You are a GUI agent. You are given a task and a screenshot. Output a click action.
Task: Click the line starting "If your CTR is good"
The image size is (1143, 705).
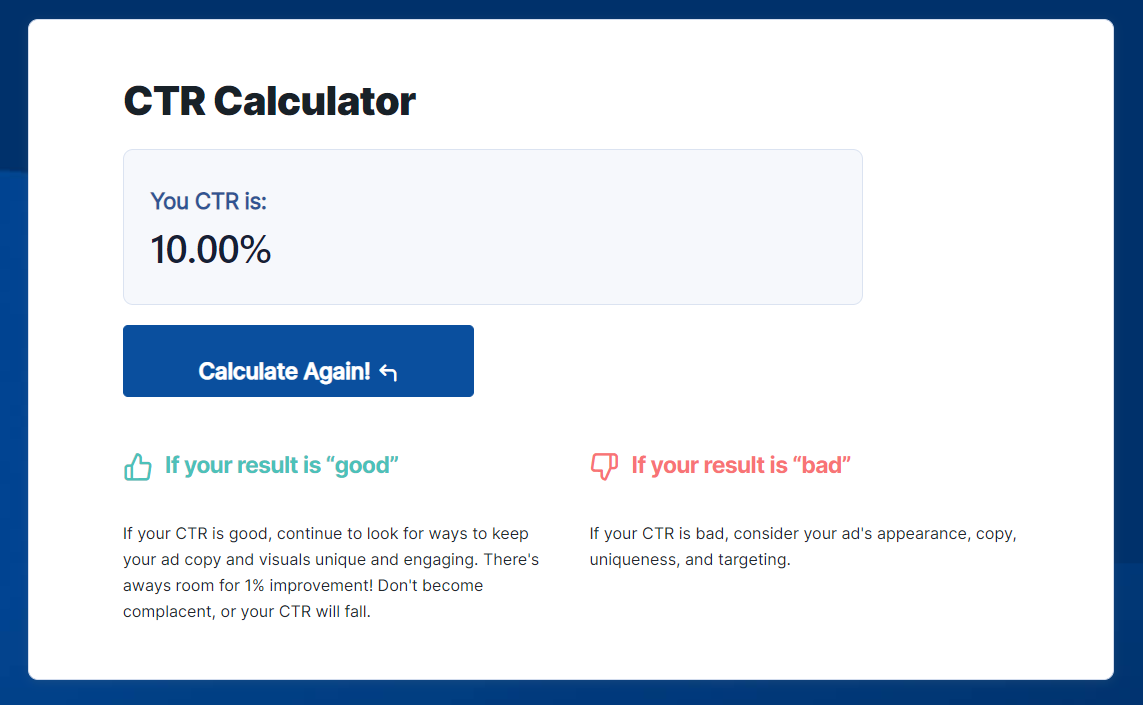pyautogui.click(x=325, y=533)
